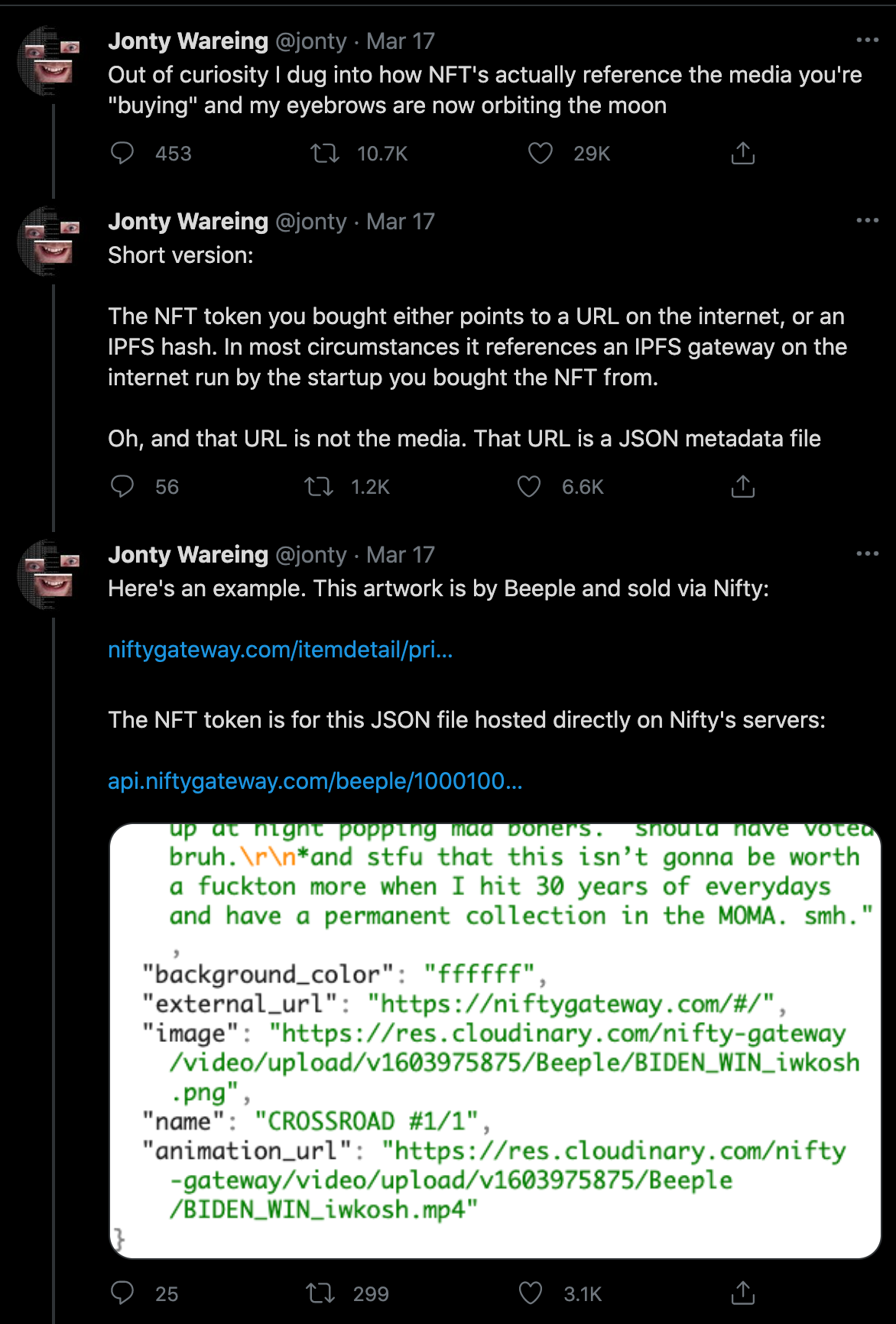The image size is (896, 1324).
Task: Open the niftygateway.com/itemdetail link
Action: [281, 650]
